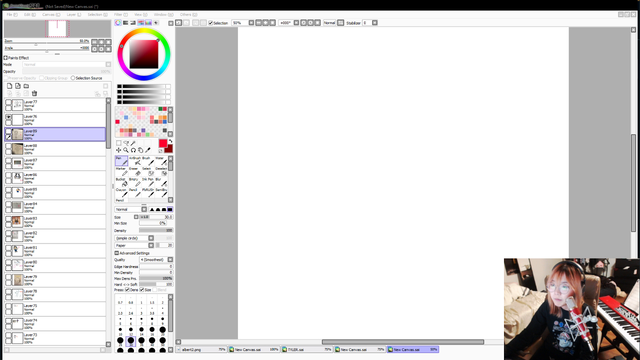Show the color wheel panel
The height and width of the screenshot is (360, 640).
click(118, 23)
